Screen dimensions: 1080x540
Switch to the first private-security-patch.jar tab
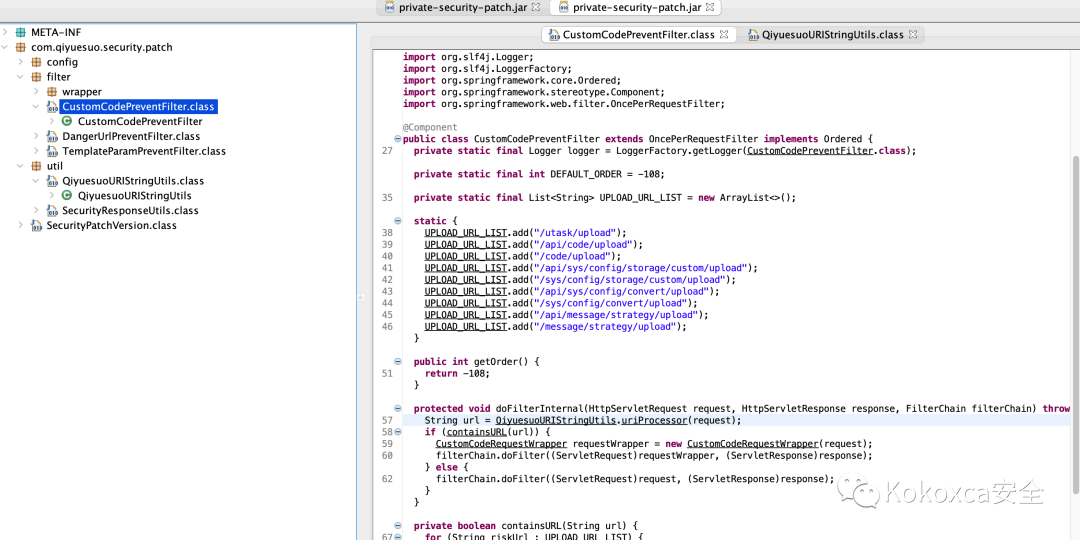pyautogui.click(x=464, y=8)
